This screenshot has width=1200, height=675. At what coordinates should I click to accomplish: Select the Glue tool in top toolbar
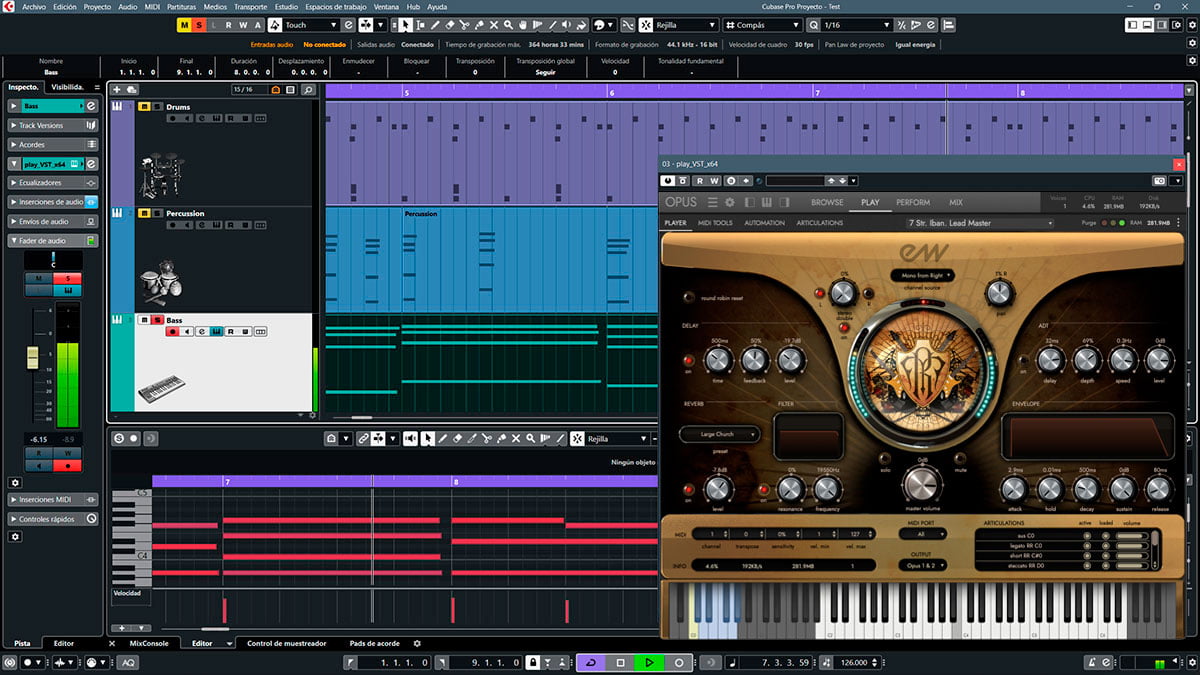(480, 25)
